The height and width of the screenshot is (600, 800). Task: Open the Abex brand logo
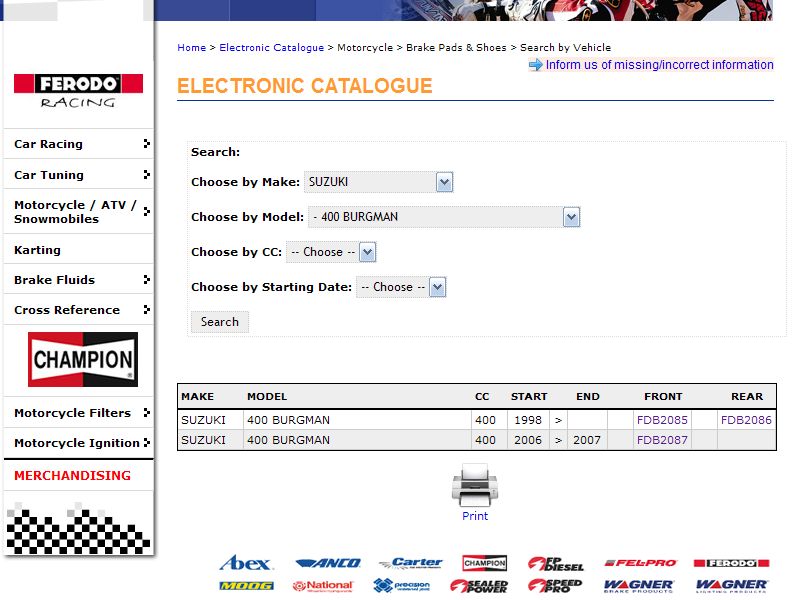click(x=246, y=563)
